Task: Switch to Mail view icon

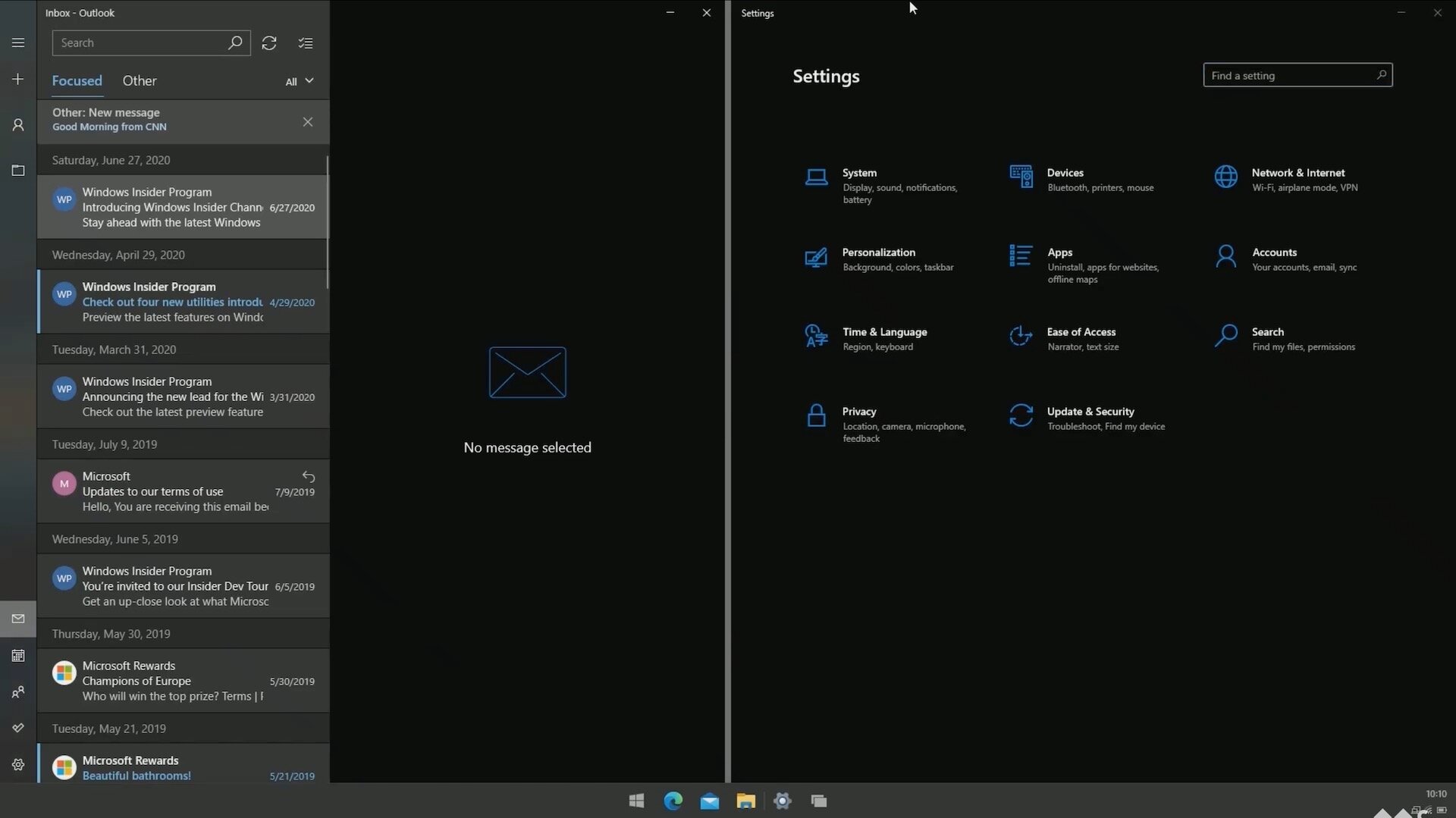Action: [x=18, y=619]
